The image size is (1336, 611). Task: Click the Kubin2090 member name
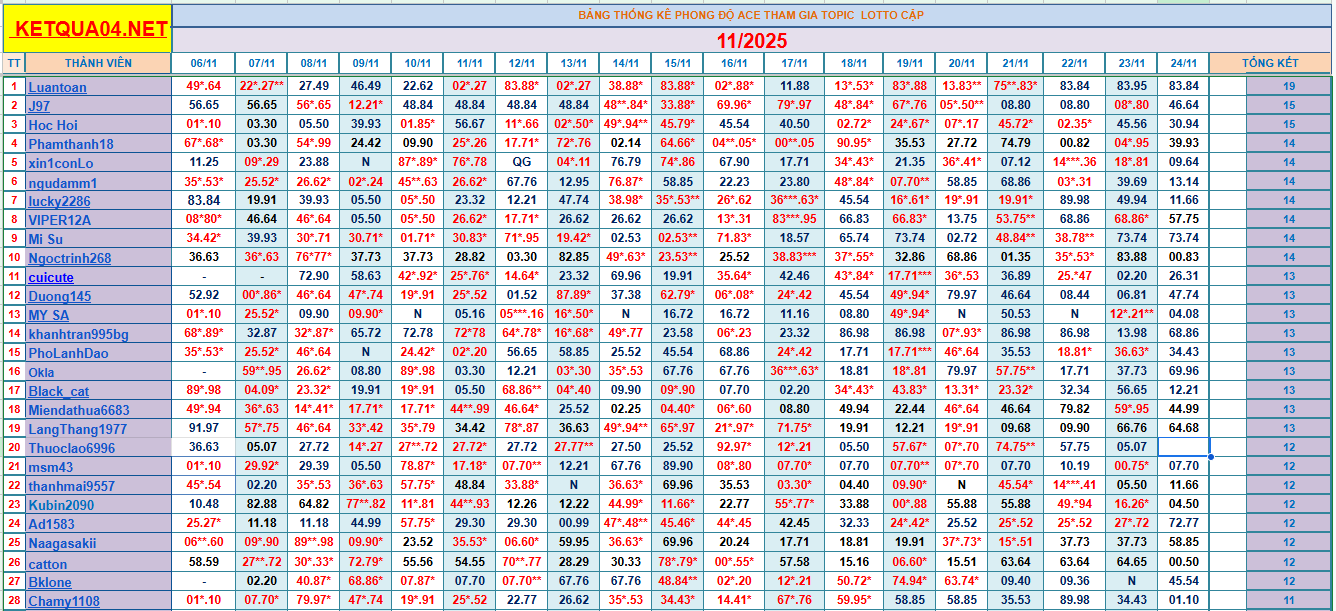pyautogui.click(x=60, y=505)
